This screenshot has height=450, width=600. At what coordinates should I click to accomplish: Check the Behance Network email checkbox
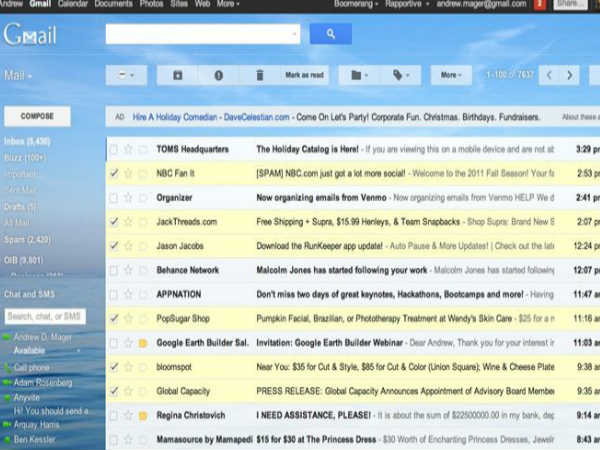point(114,270)
